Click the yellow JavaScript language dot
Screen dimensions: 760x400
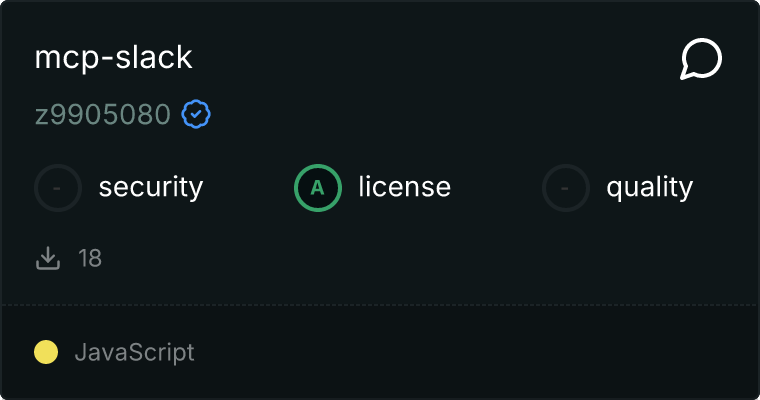click(x=46, y=352)
